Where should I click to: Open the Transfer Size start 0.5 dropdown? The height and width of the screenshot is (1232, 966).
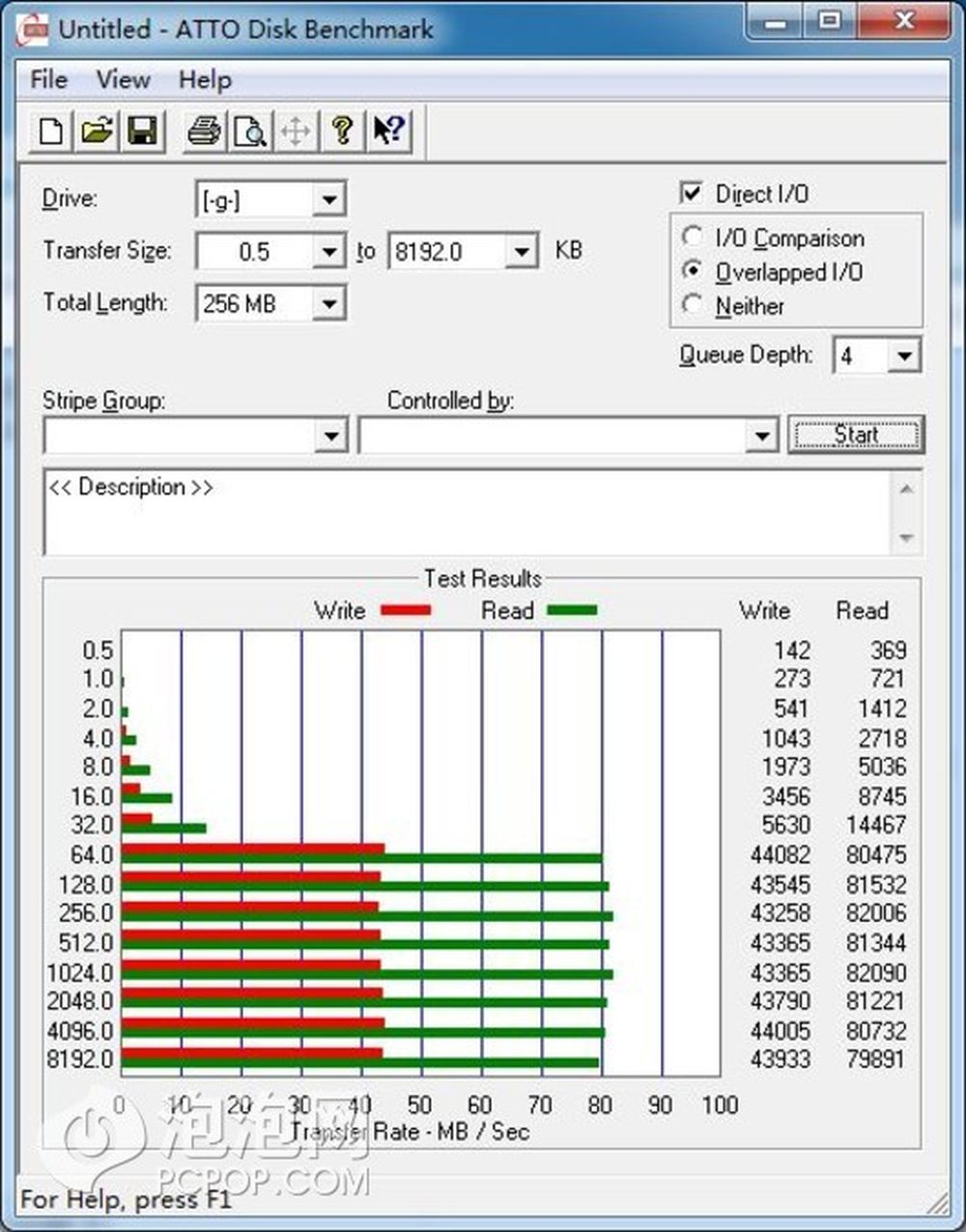pyautogui.click(x=328, y=252)
